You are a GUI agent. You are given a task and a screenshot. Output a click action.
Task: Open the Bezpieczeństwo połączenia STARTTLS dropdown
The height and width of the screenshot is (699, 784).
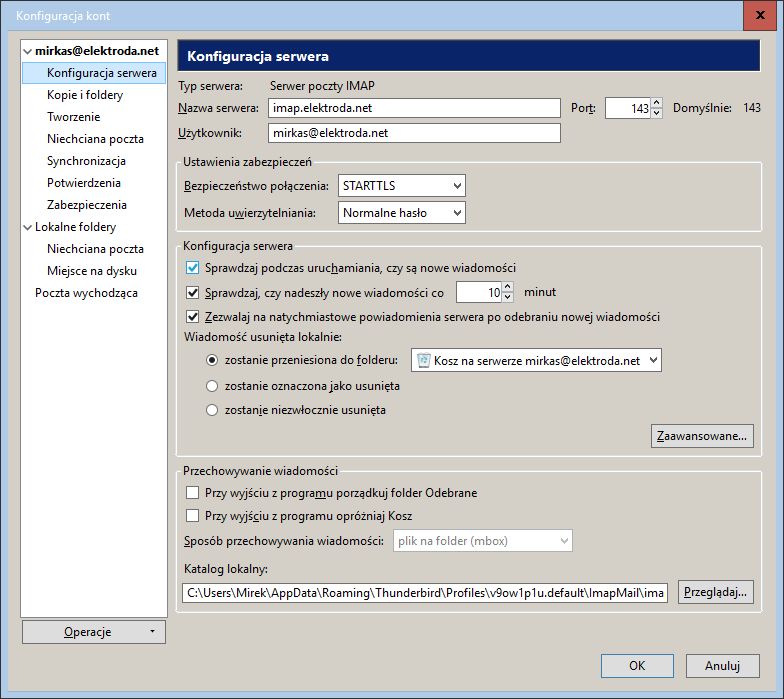402,186
